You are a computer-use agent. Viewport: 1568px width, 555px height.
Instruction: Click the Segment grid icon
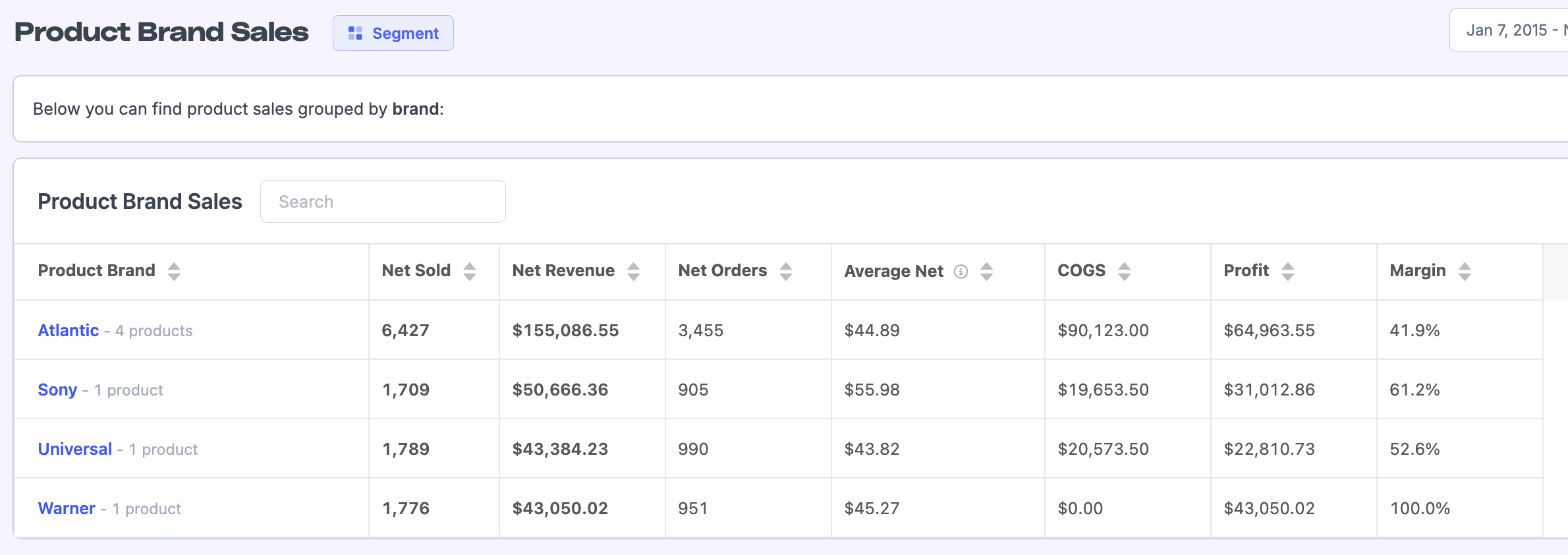point(355,34)
